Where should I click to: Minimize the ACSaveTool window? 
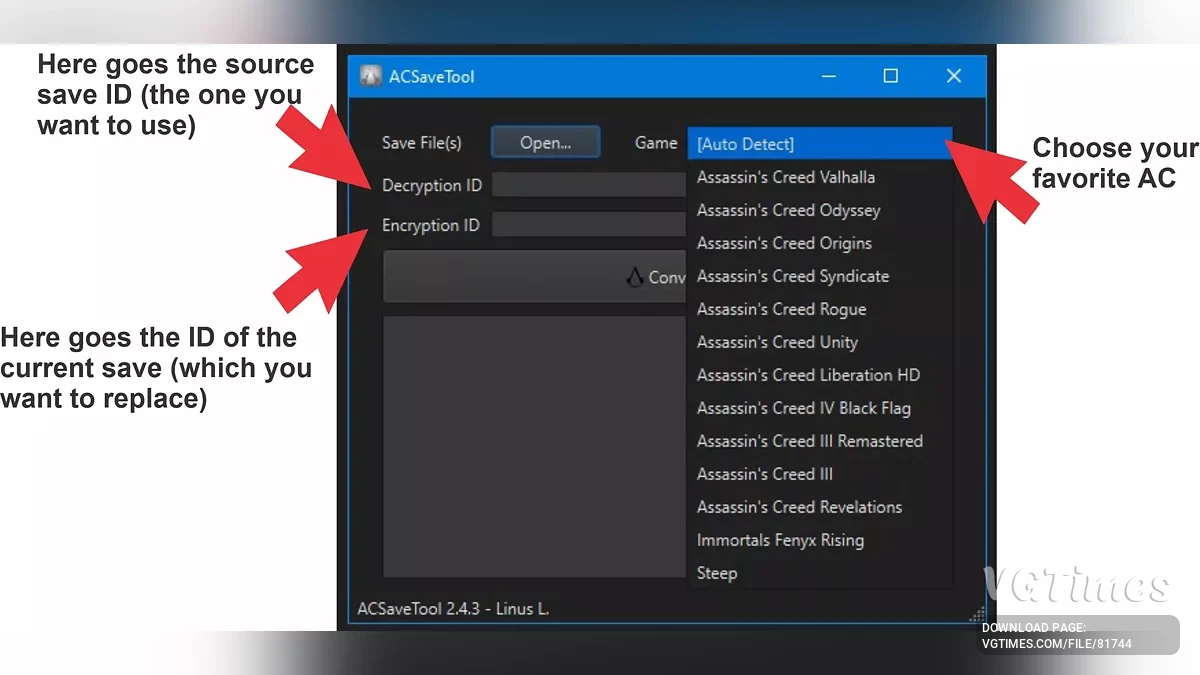tap(828, 76)
